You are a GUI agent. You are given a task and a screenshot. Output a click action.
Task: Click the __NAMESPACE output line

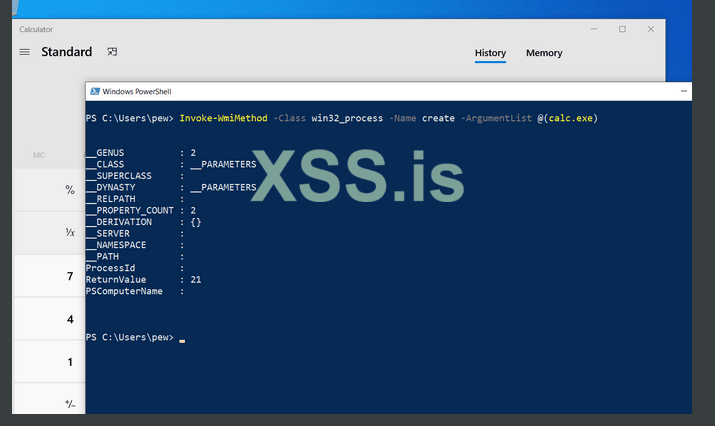click(x=135, y=245)
